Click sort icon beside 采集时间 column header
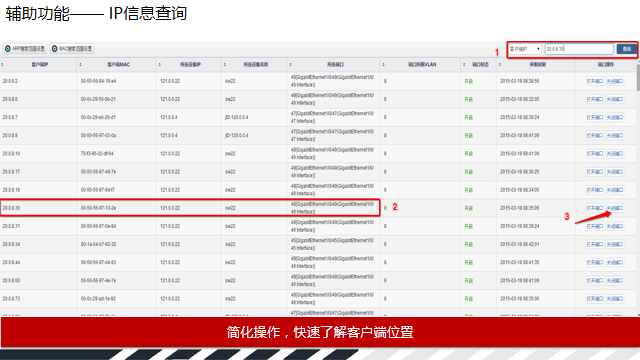640x360 pixels. (x=500, y=64)
